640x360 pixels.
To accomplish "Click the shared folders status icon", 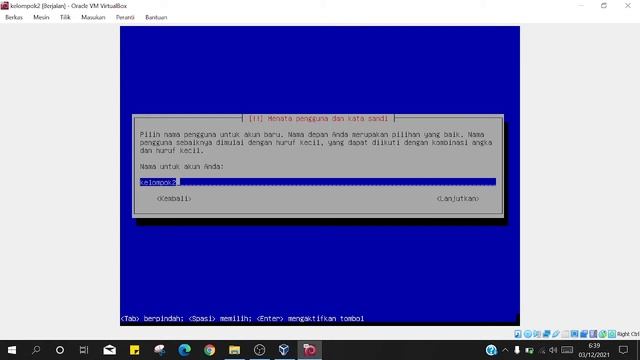I will click(565, 334).
